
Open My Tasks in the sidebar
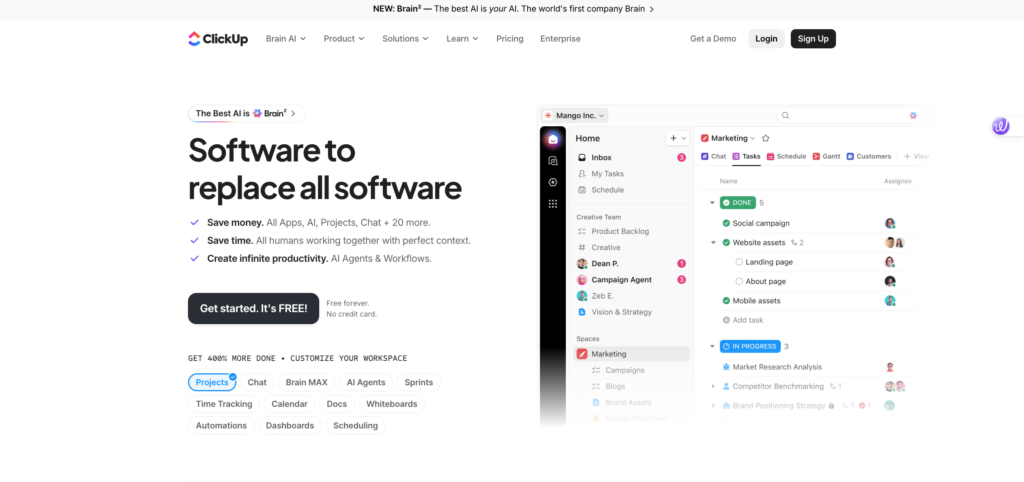[x=632, y=174]
